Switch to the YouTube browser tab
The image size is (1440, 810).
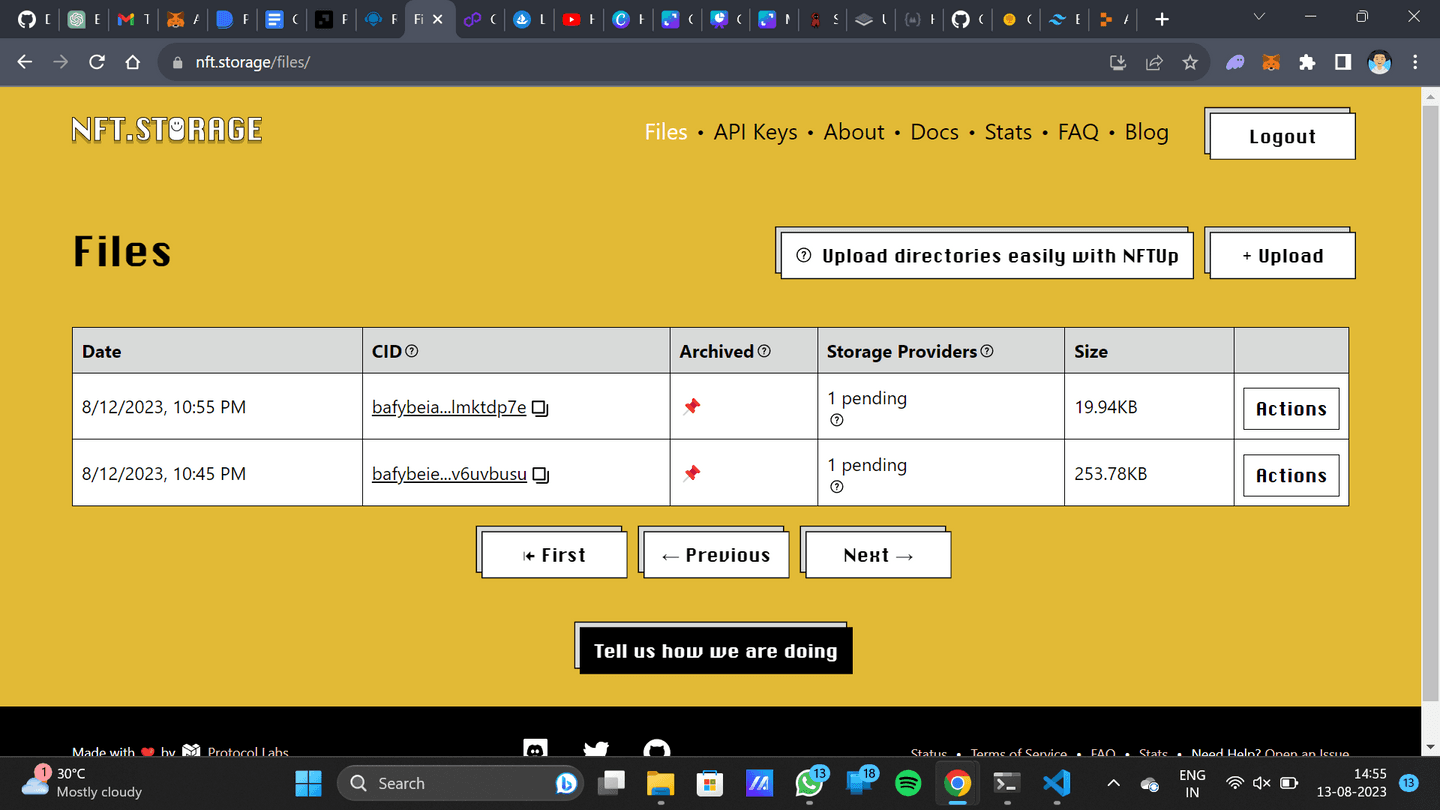pyautogui.click(x=579, y=19)
